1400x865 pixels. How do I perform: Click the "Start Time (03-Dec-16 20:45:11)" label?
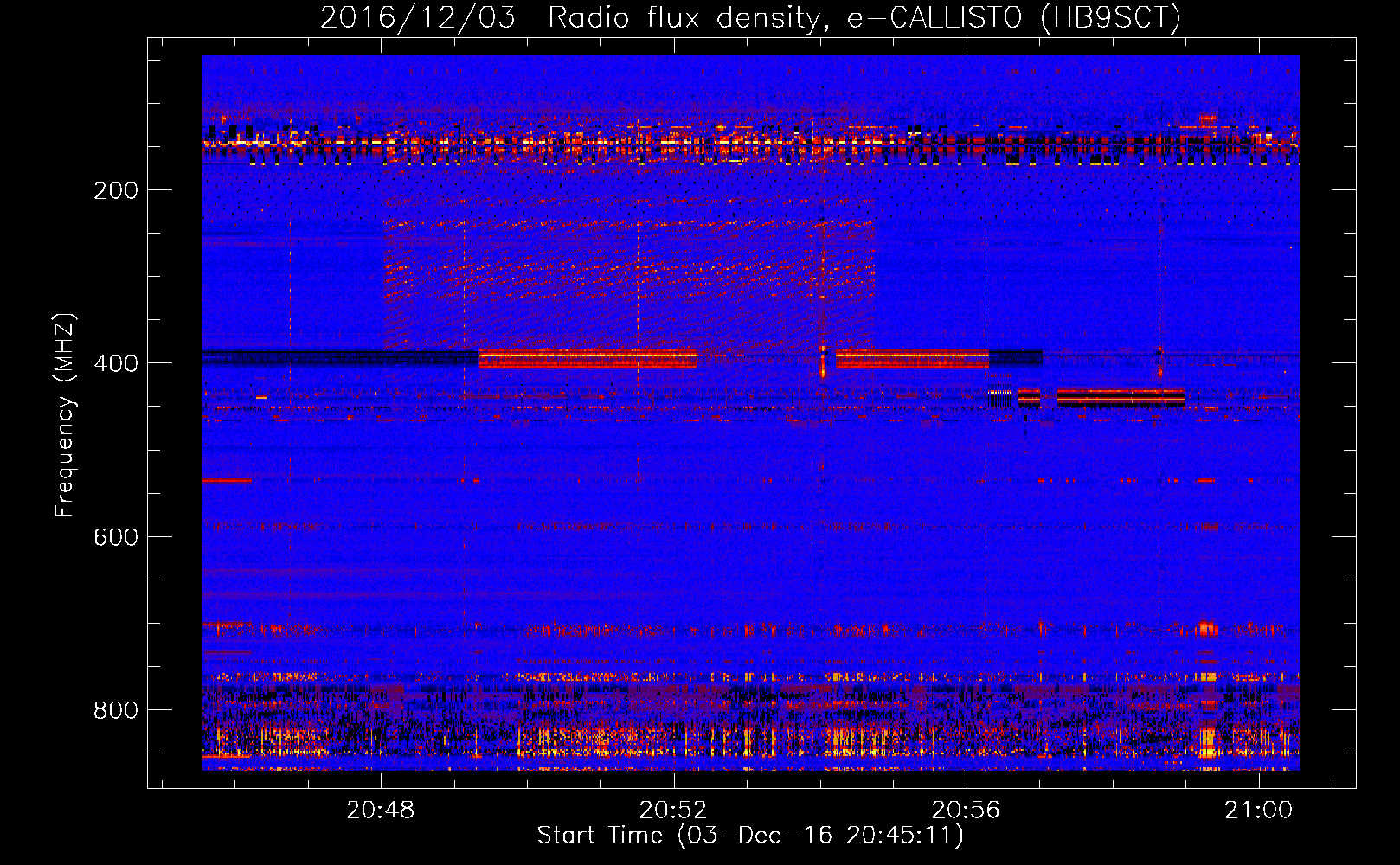click(750, 836)
